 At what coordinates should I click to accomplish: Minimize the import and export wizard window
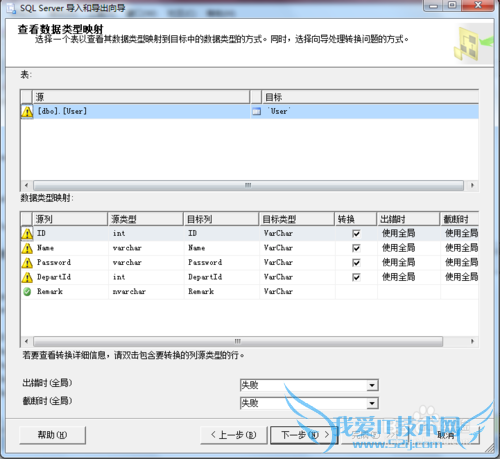433,5
